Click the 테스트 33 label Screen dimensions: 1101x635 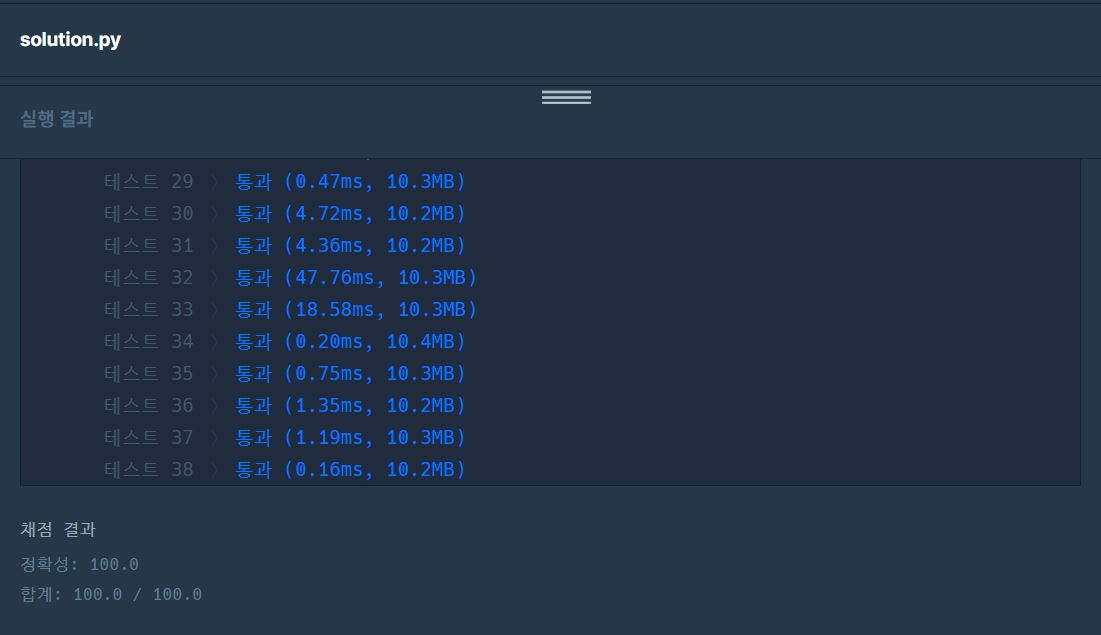pos(148,310)
